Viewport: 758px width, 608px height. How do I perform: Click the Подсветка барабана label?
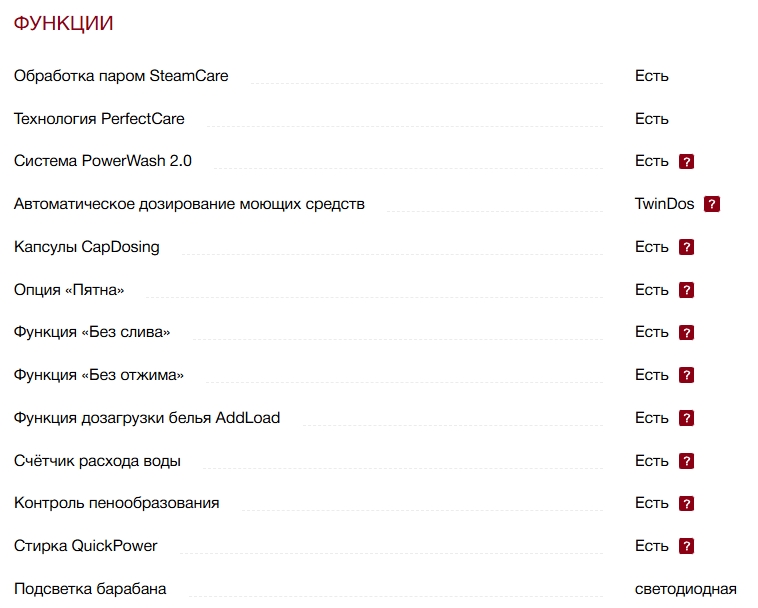(90, 588)
